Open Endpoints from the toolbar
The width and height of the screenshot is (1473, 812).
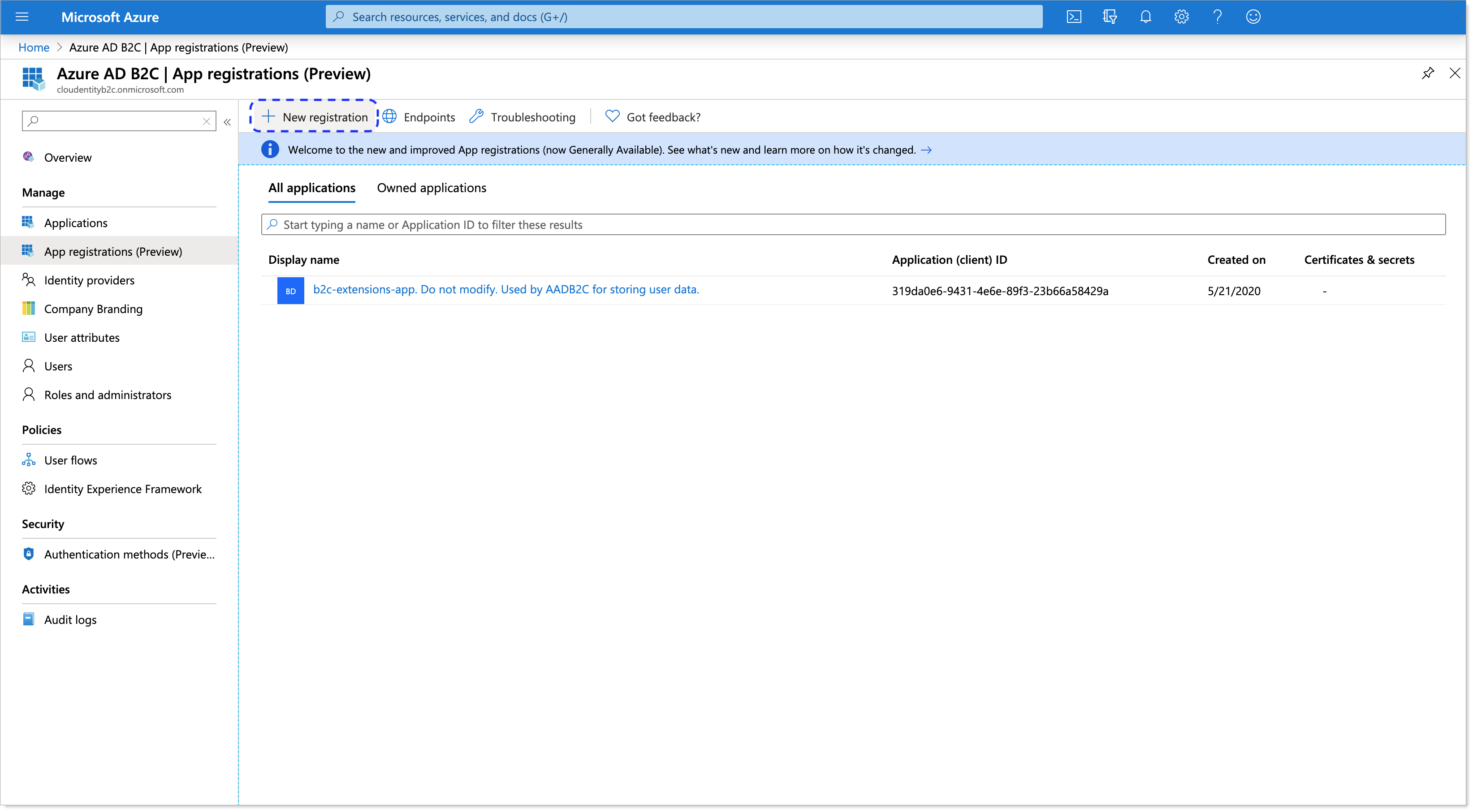pyautogui.click(x=419, y=116)
